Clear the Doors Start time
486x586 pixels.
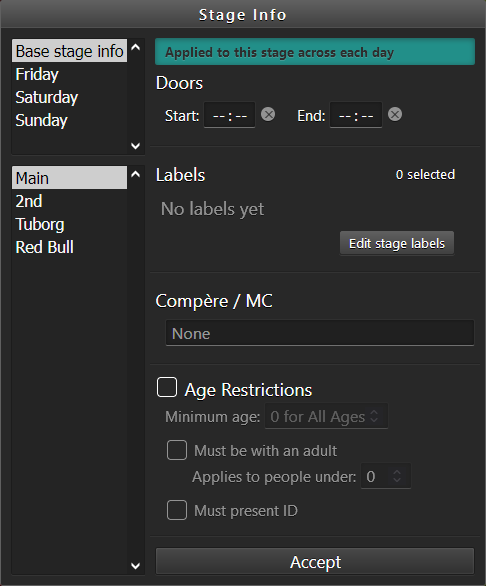click(x=268, y=114)
